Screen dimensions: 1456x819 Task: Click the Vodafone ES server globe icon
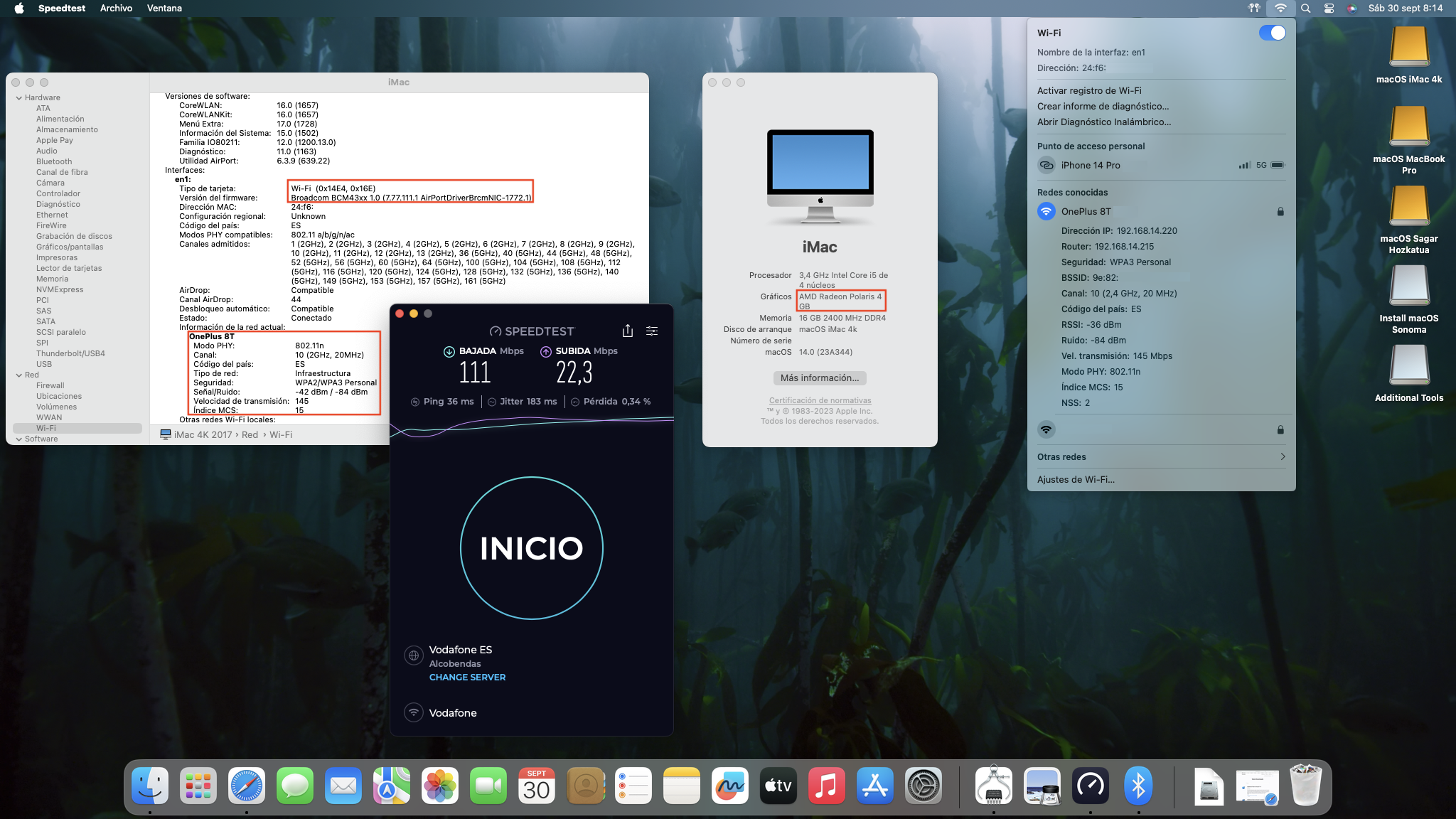[x=414, y=655]
